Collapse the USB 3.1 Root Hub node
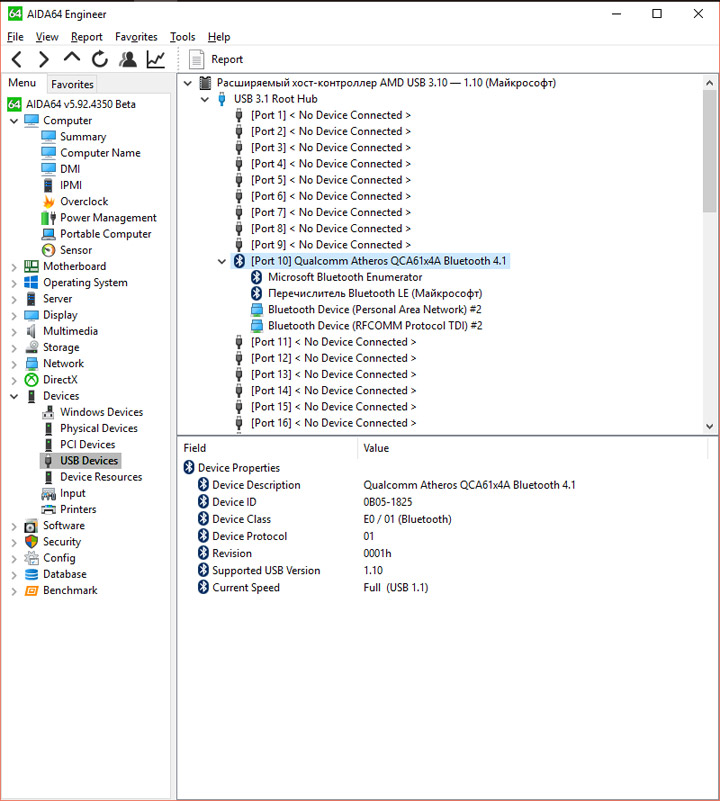720x801 pixels. point(205,99)
